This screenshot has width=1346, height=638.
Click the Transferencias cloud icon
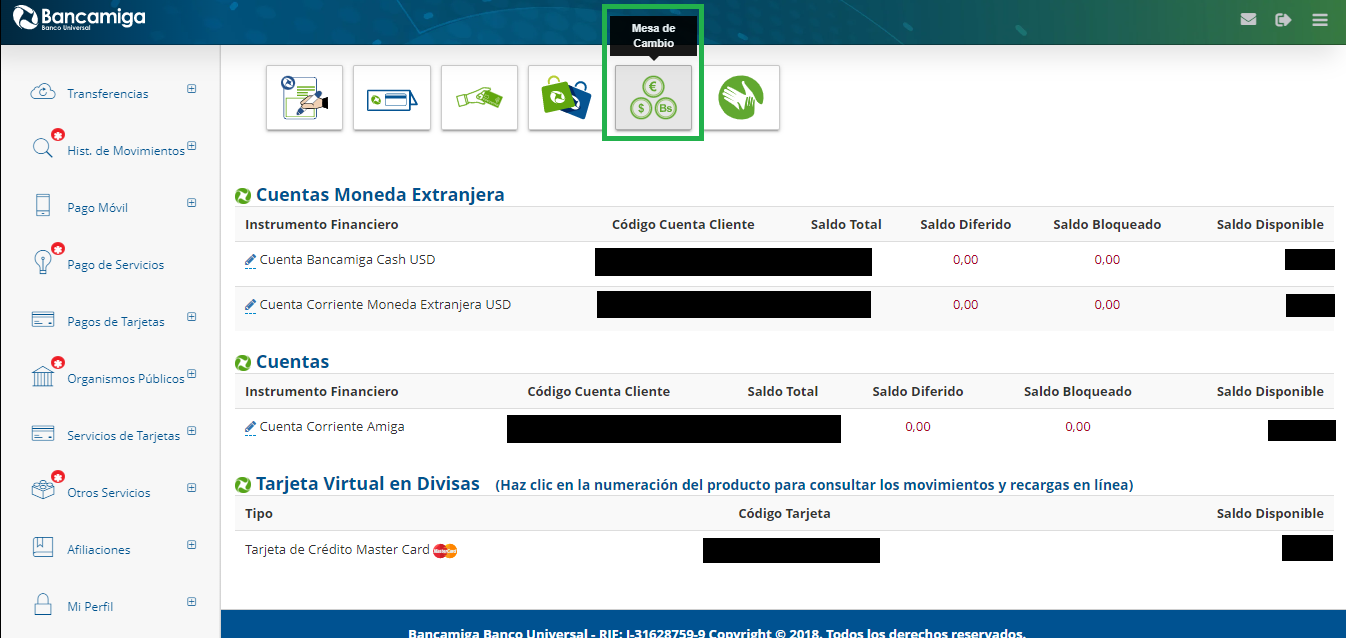pos(43,92)
